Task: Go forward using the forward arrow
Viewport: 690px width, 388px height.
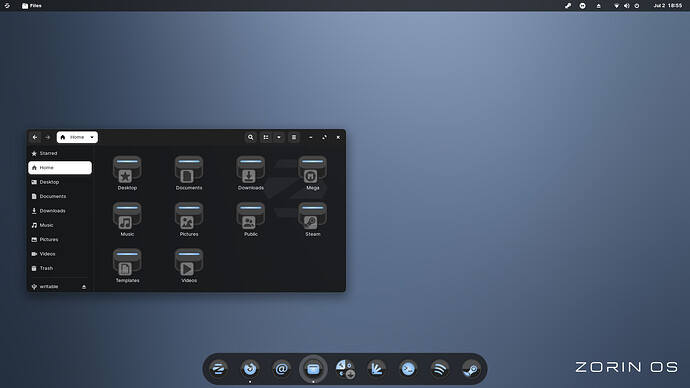Action: [48, 137]
